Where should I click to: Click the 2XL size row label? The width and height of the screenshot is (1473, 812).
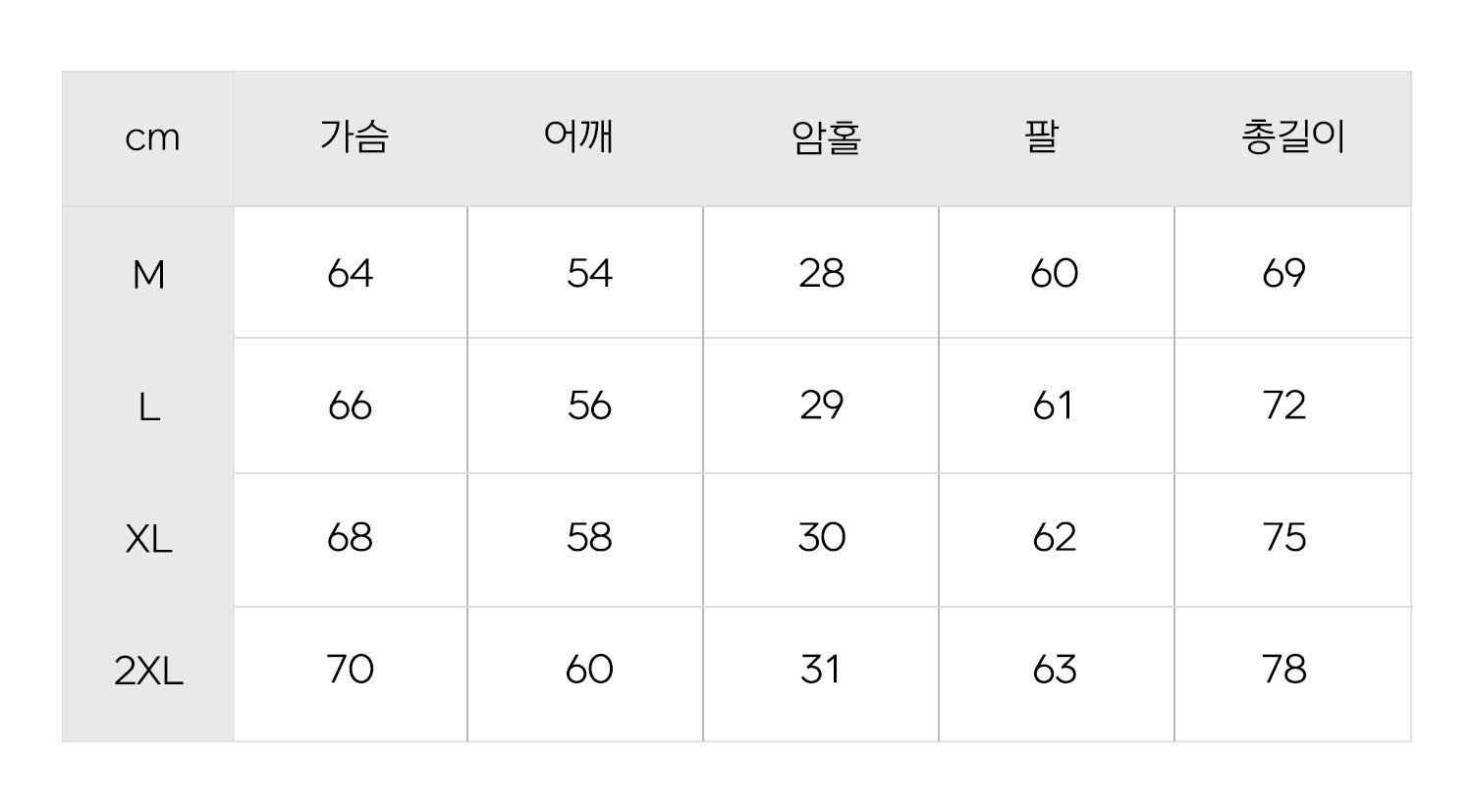tap(148, 672)
